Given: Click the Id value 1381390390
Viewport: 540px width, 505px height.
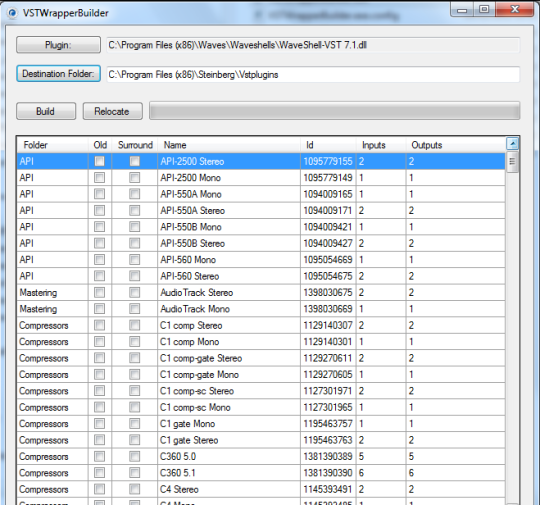Looking at the screenshot, I should tap(328, 473).
